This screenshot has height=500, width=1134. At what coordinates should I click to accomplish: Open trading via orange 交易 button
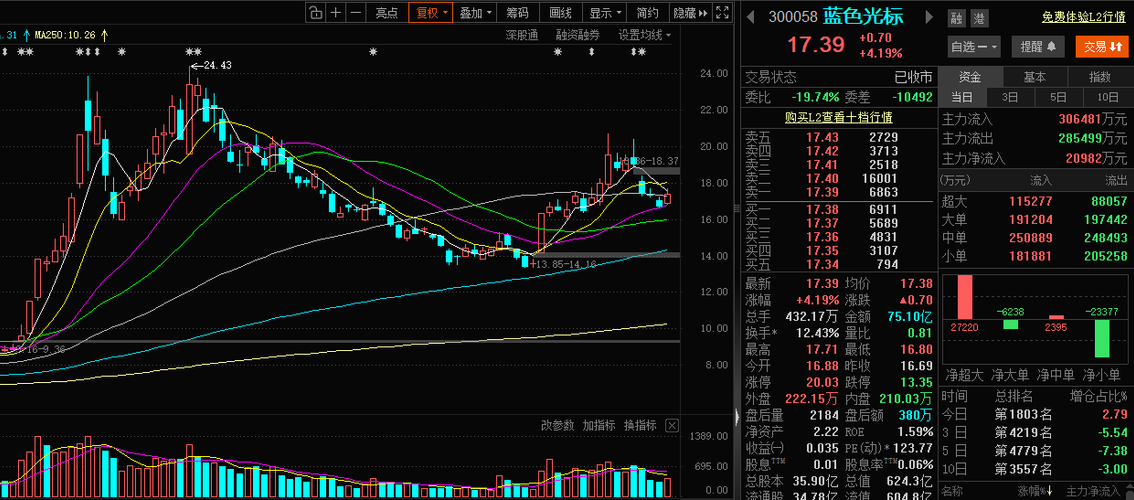1101,46
